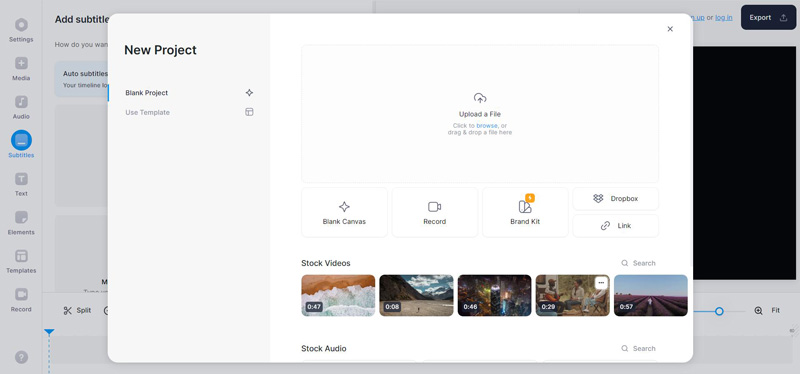Click the Stock Audio heading
Image resolution: width=800 pixels, height=374 pixels.
tap(323, 348)
